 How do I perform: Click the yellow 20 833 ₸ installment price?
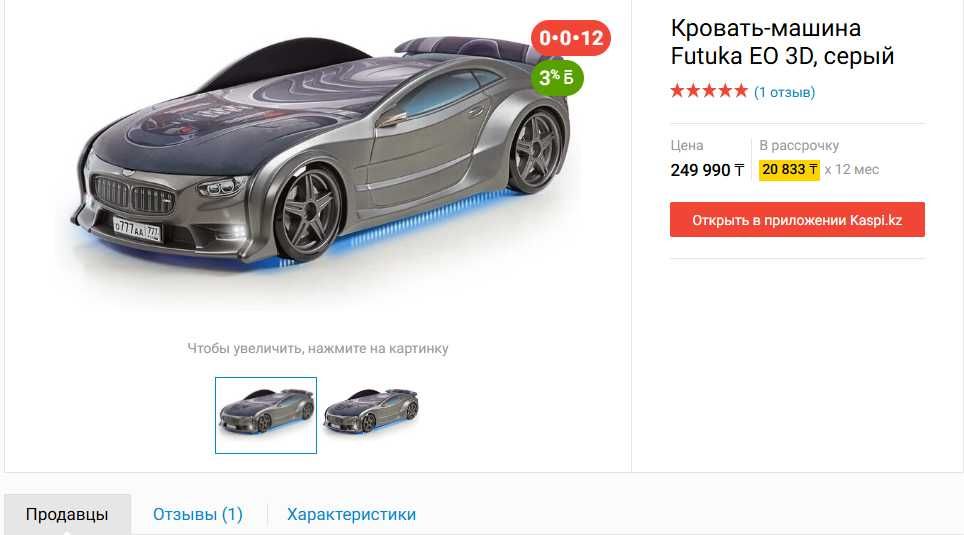(789, 170)
